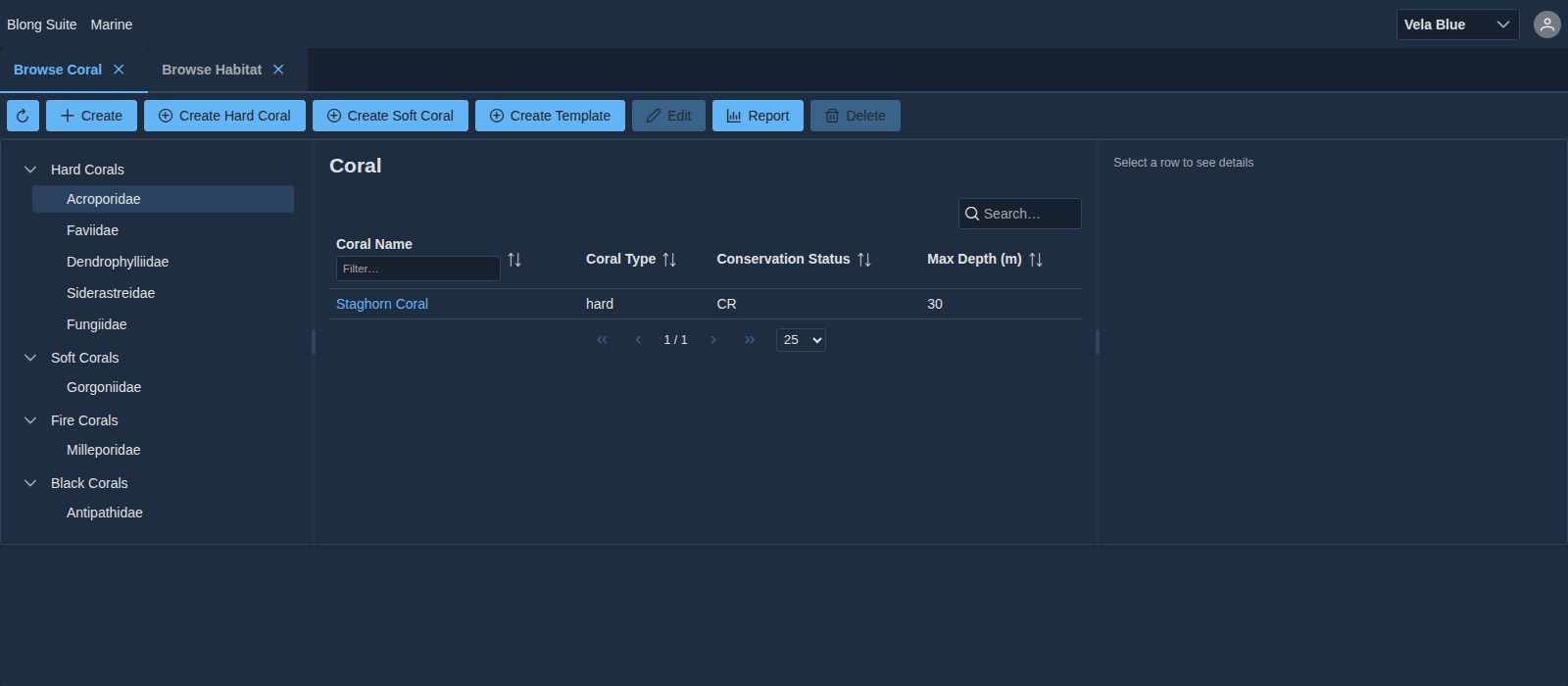Collapse the Hard Corals tree node
Screen dimensions: 1568x686
click(30, 170)
